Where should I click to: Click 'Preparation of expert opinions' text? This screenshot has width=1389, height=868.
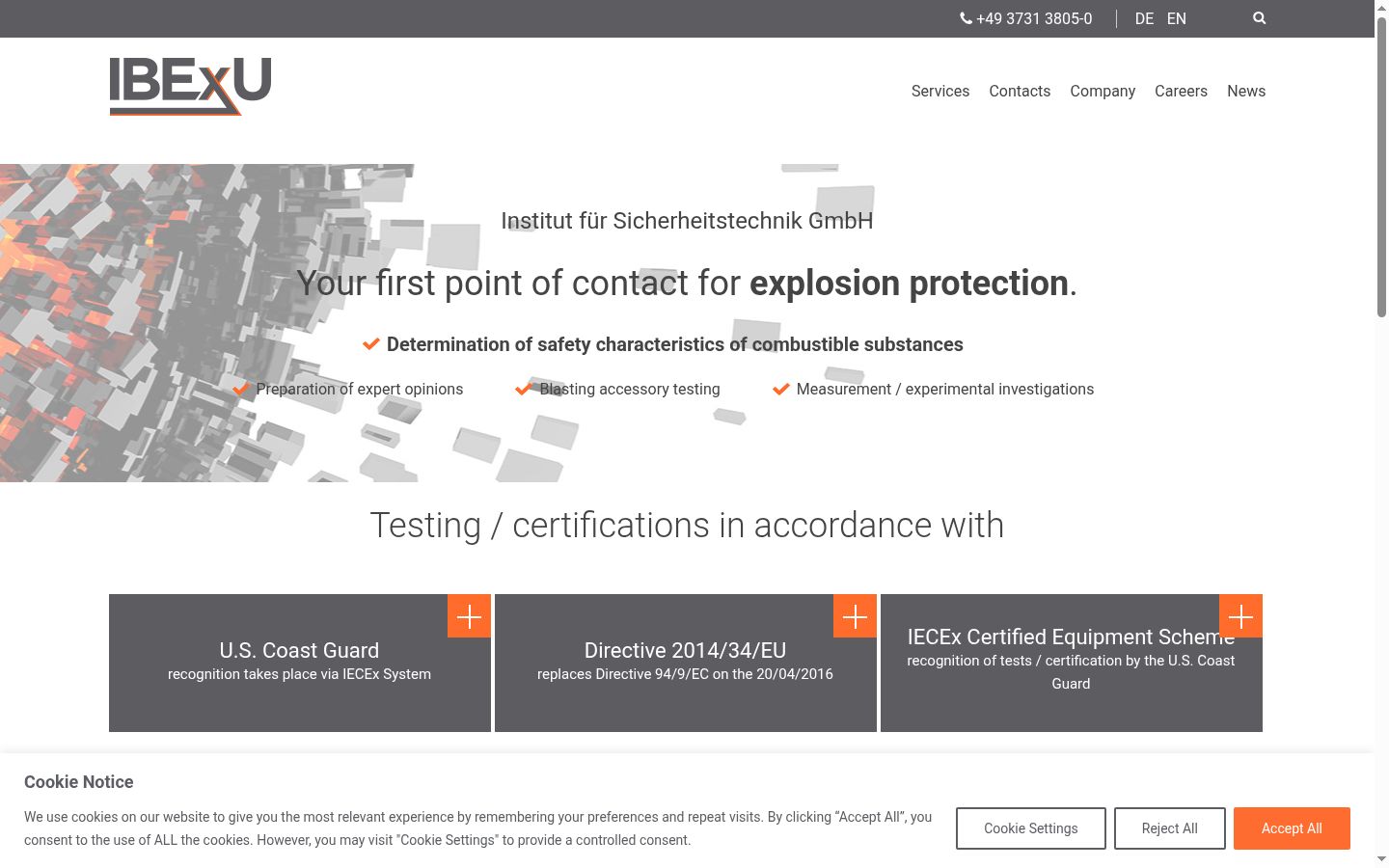360,389
